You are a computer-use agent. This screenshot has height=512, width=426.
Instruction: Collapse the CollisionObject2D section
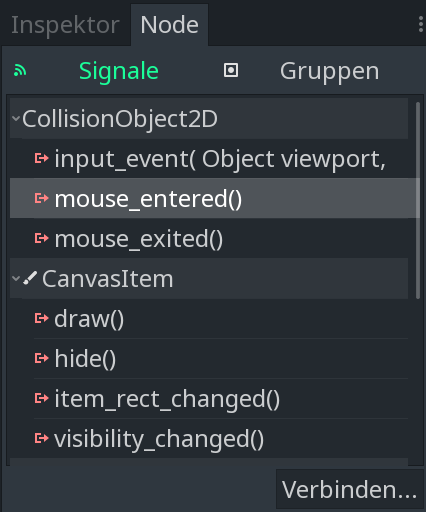[16, 118]
